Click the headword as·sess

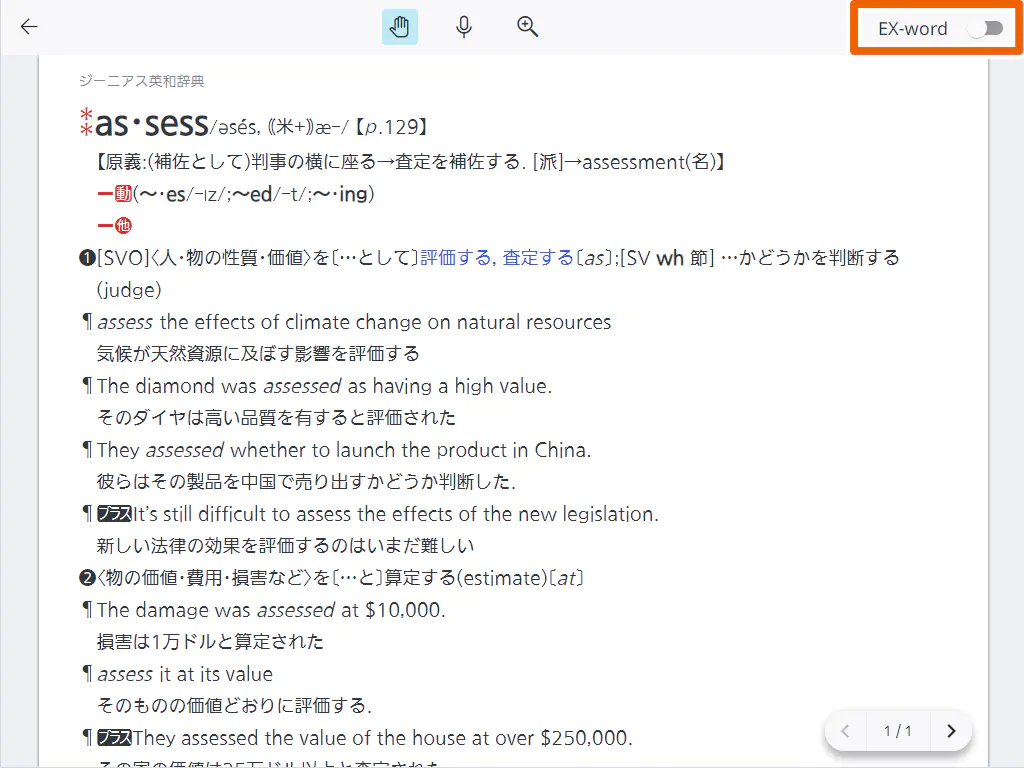[x=152, y=125]
